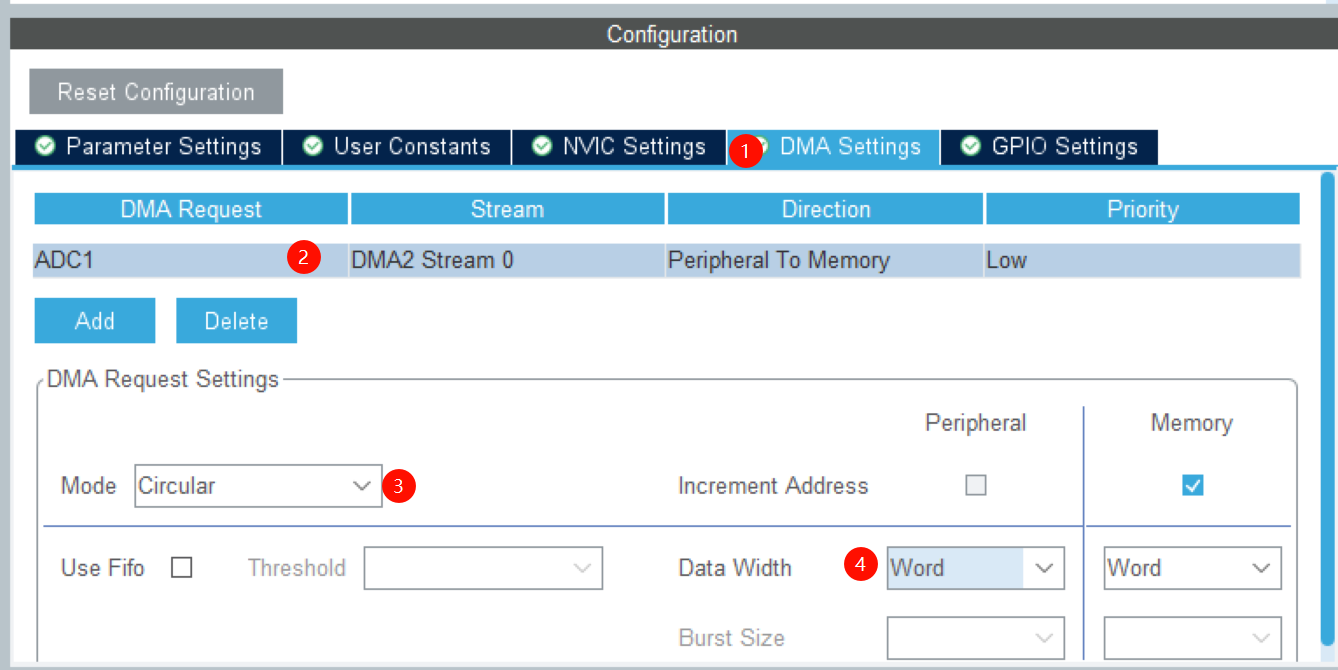Click green check icon on GPIO Settings tab
The width and height of the screenshot is (1338, 670).
(970, 146)
